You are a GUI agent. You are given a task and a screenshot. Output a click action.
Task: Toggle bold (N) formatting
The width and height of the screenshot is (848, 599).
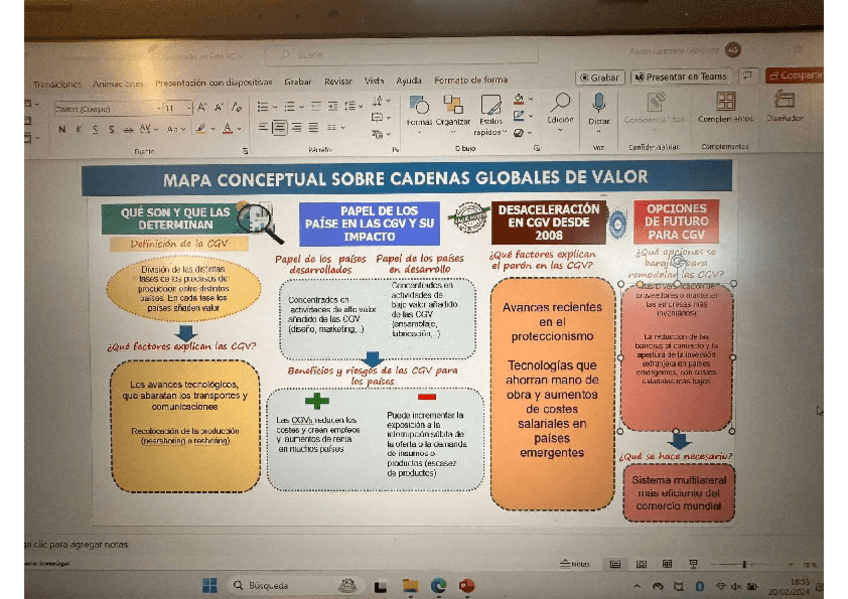point(62,129)
